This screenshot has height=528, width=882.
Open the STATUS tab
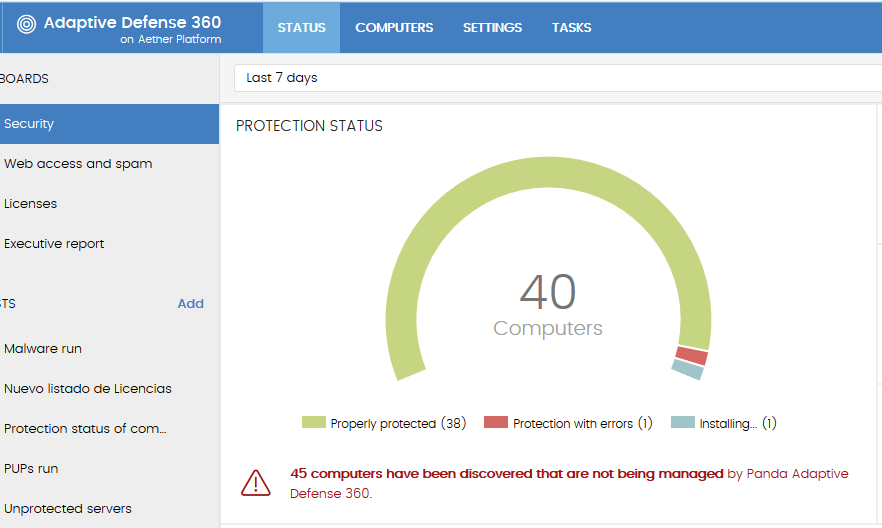(302, 28)
